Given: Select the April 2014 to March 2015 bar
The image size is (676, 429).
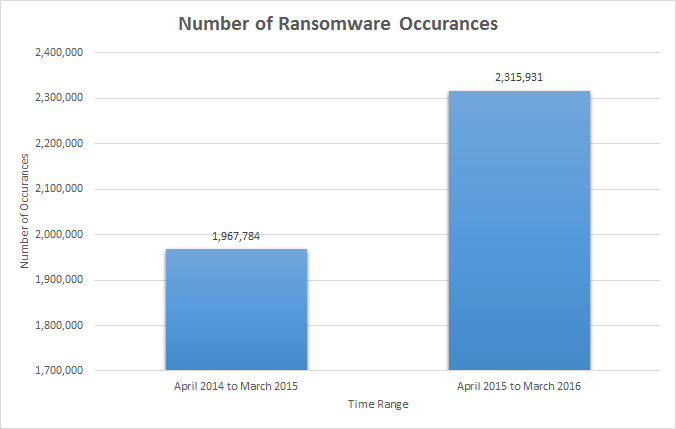Looking at the screenshot, I should pos(236,309).
